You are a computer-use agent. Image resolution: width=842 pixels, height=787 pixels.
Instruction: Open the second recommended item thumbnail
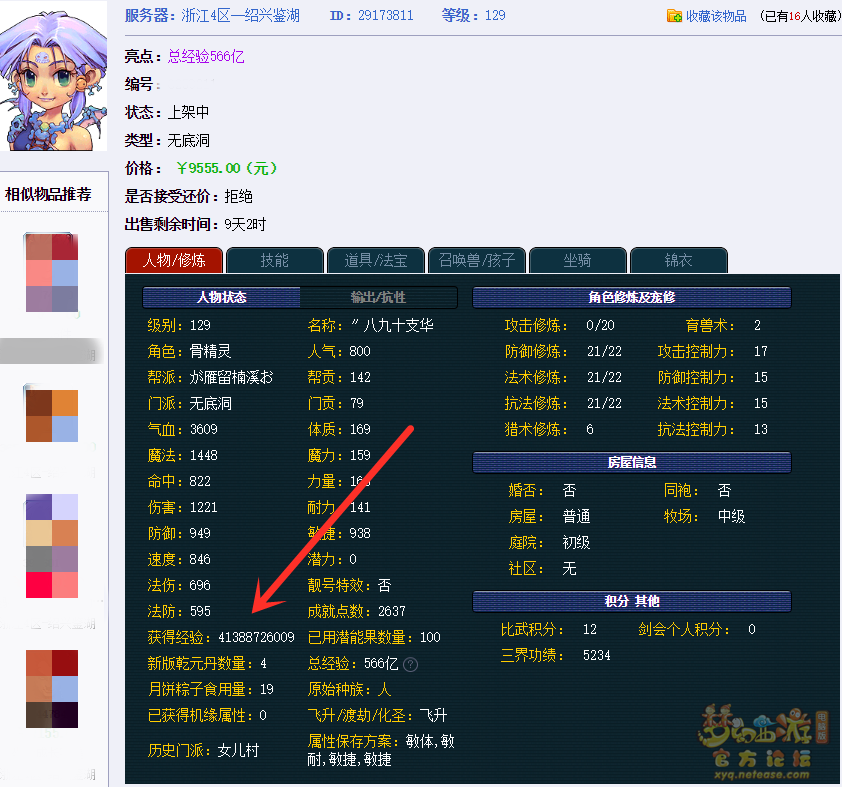[x=52, y=415]
